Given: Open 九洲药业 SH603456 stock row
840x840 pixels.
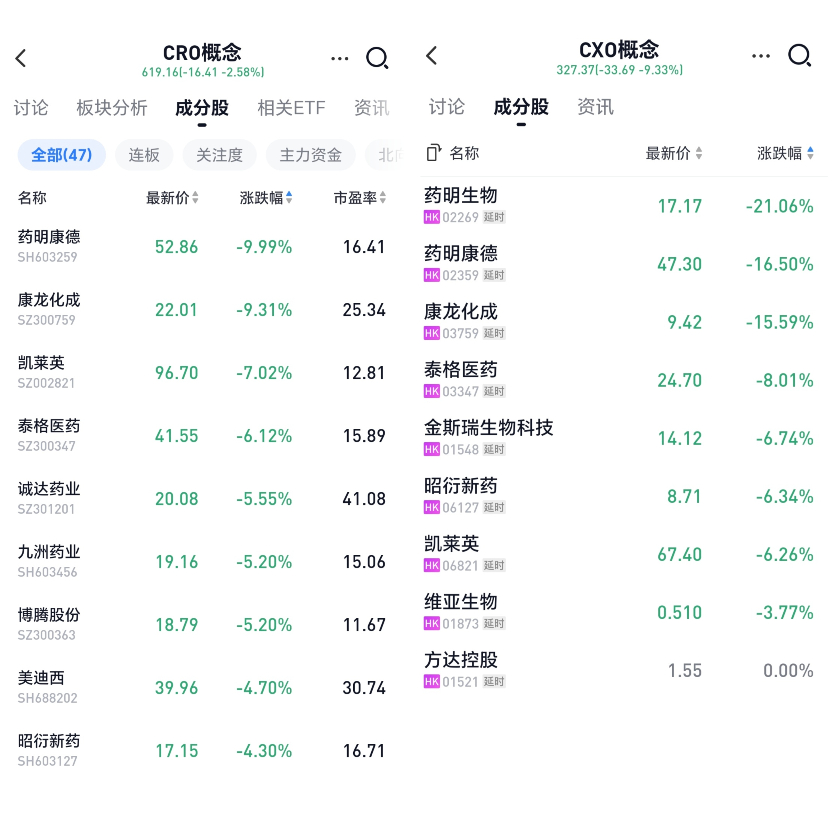Looking at the screenshot, I should click(x=201, y=561).
